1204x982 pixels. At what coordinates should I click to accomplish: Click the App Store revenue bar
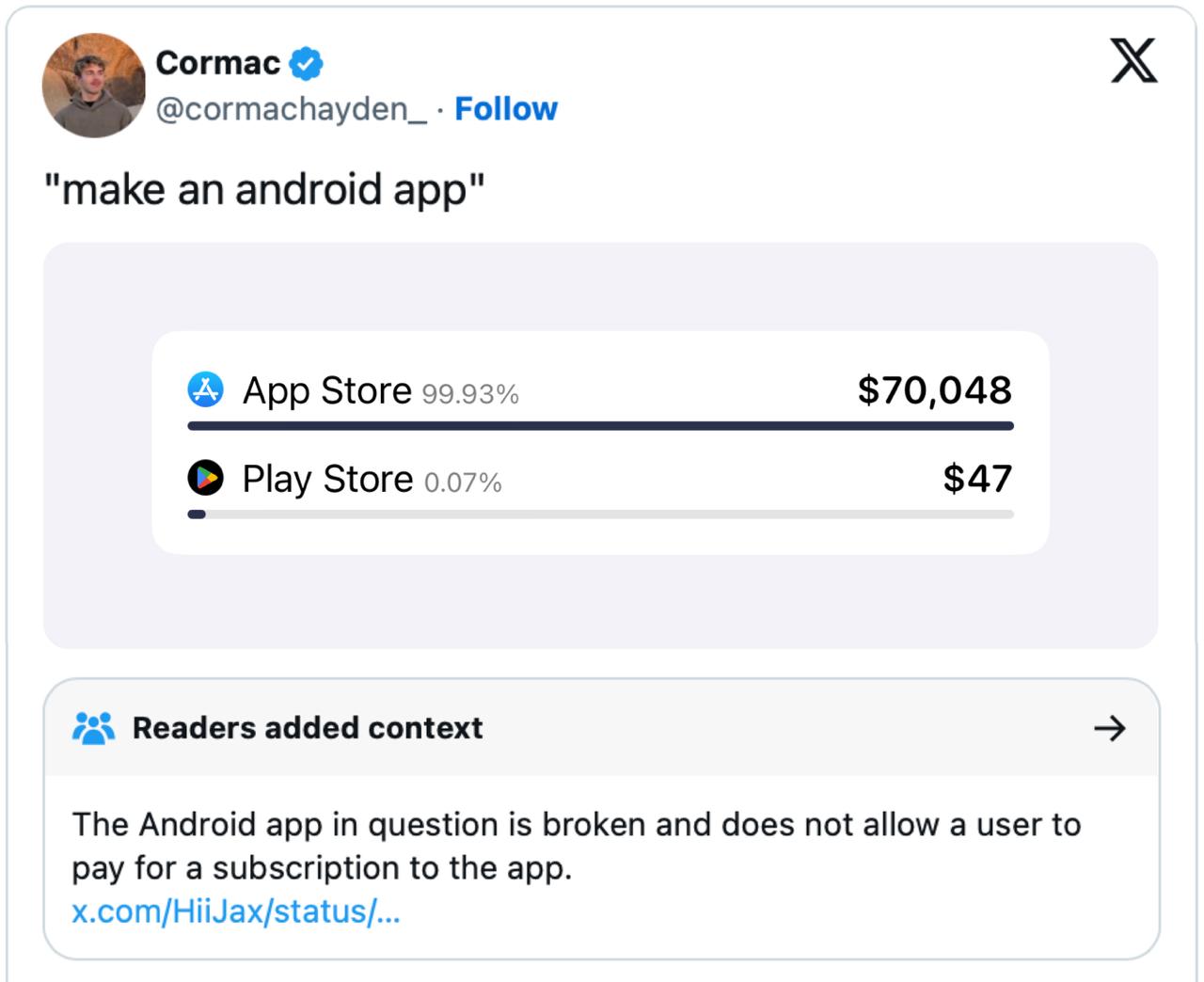pos(601,426)
